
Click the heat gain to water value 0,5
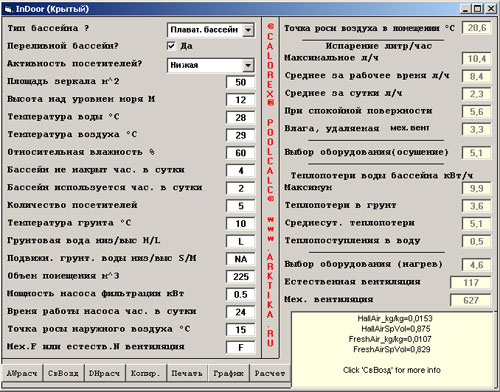(x=477, y=241)
